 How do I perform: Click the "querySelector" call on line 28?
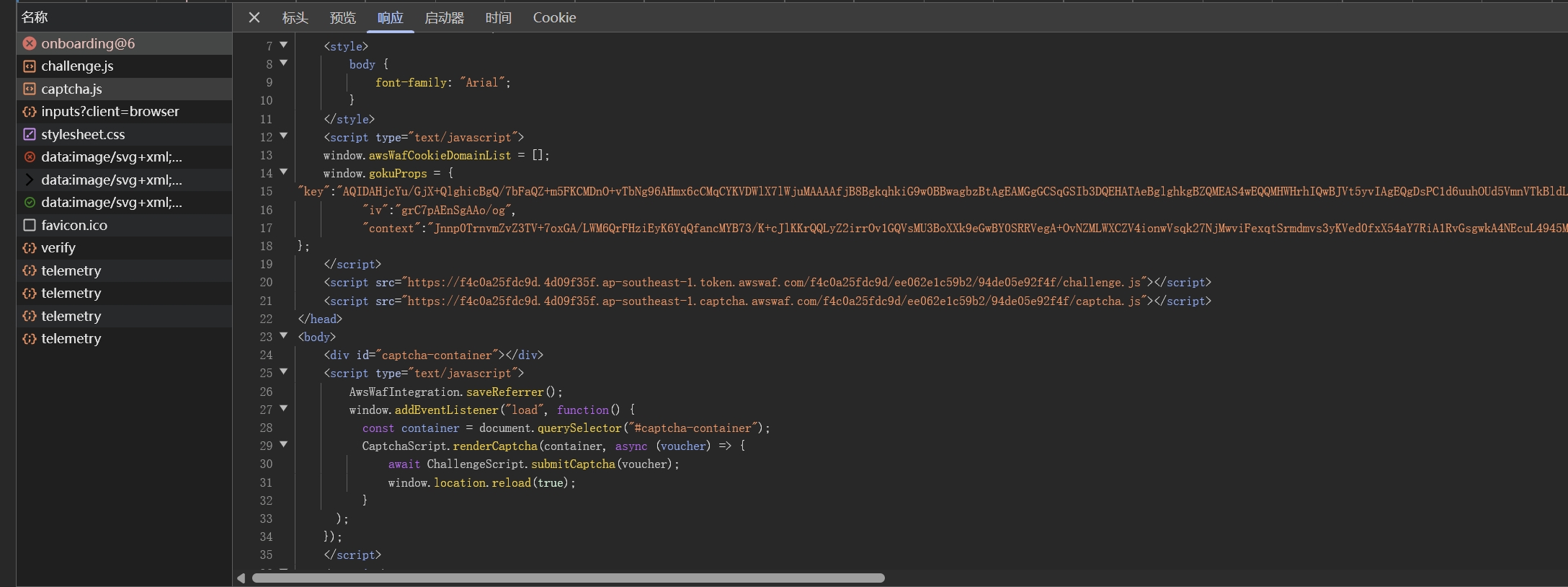click(579, 428)
